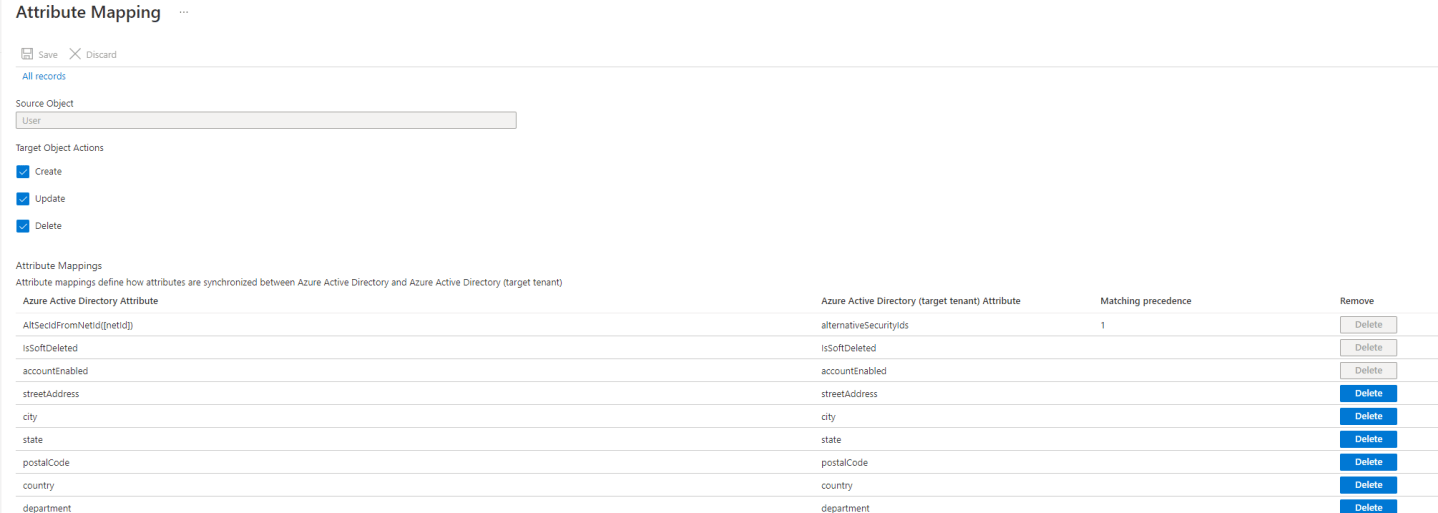Click matching precedence value 1
Viewport: 1438px width, 513px height.
pyautogui.click(x=1102, y=325)
